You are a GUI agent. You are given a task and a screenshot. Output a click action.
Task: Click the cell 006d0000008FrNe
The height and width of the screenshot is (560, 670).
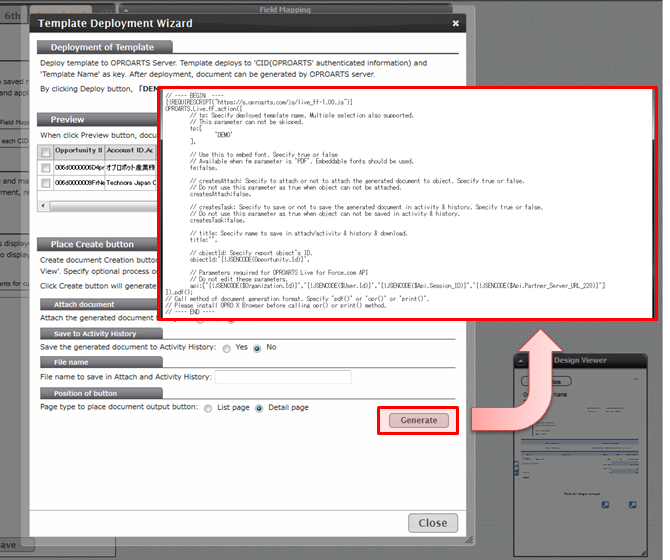coord(79,183)
